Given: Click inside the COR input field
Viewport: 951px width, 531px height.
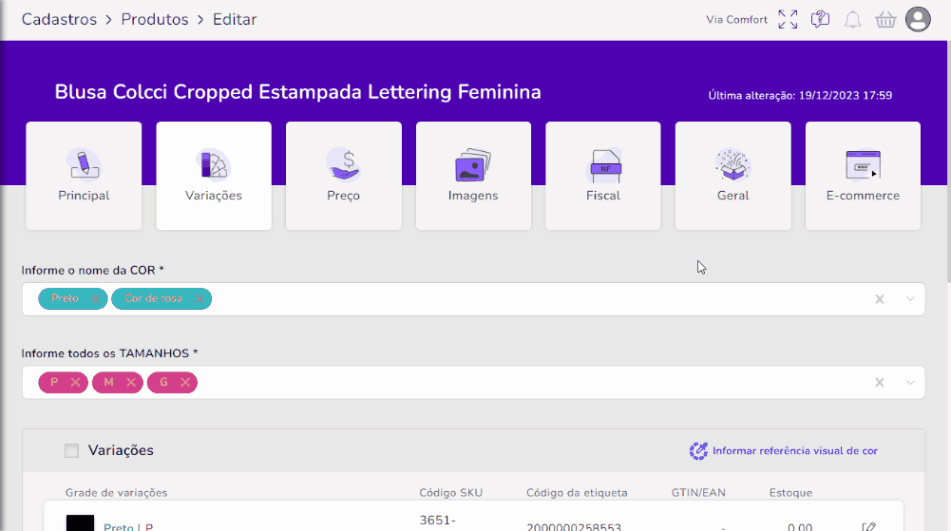Looking at the screenshot, I should click(473, 299).
